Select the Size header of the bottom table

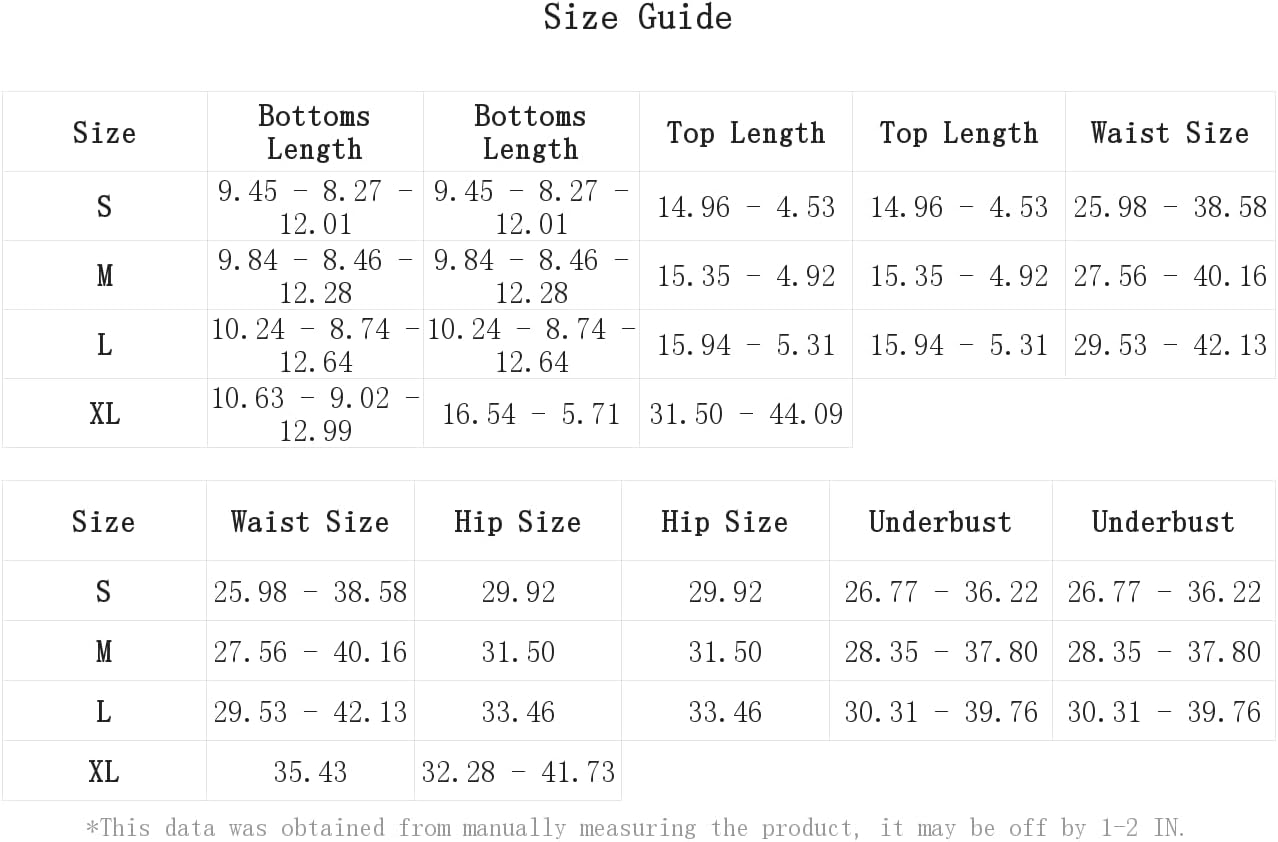pyautogui.click(x=104, y=521)
